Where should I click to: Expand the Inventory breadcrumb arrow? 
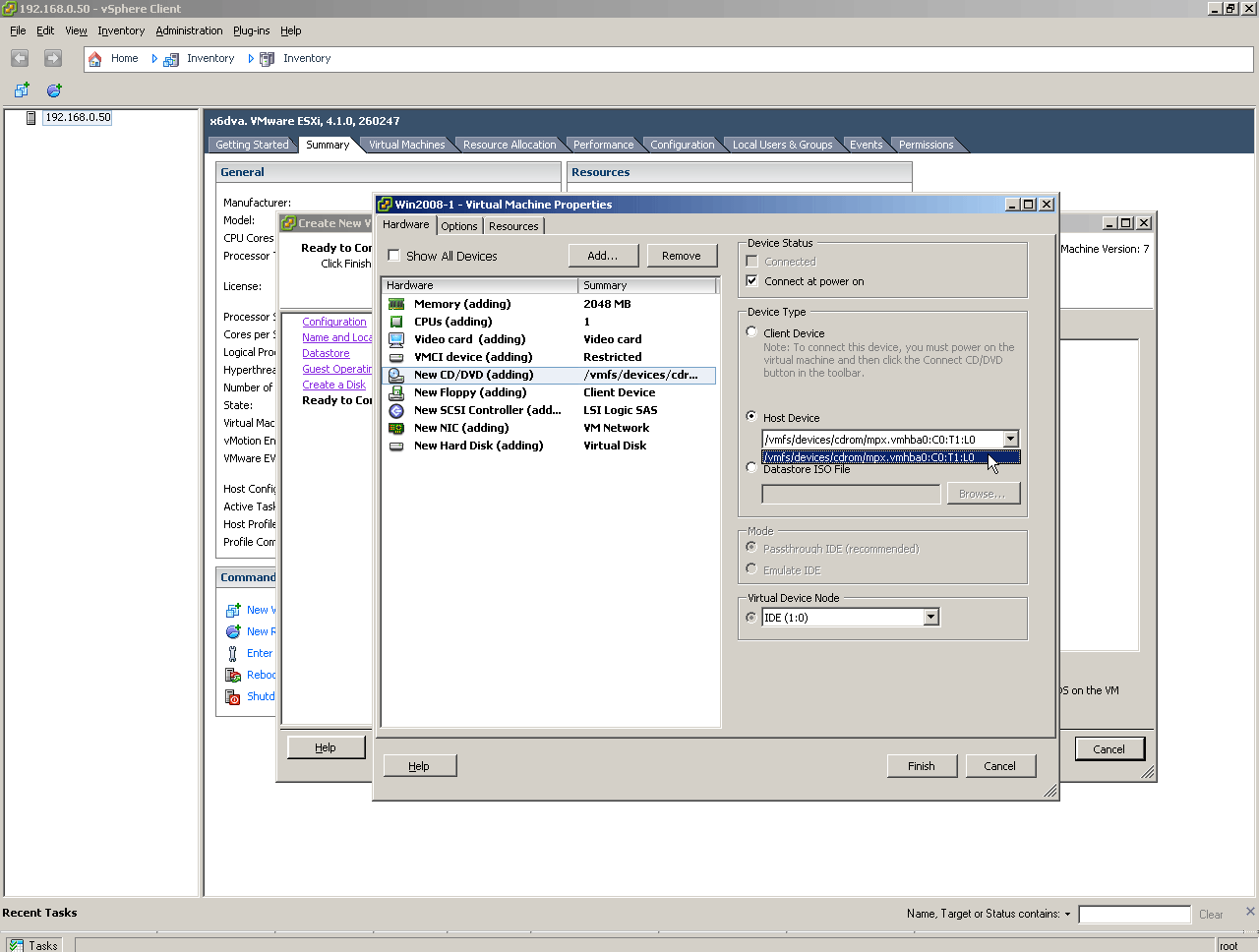[x=251, y=59]
